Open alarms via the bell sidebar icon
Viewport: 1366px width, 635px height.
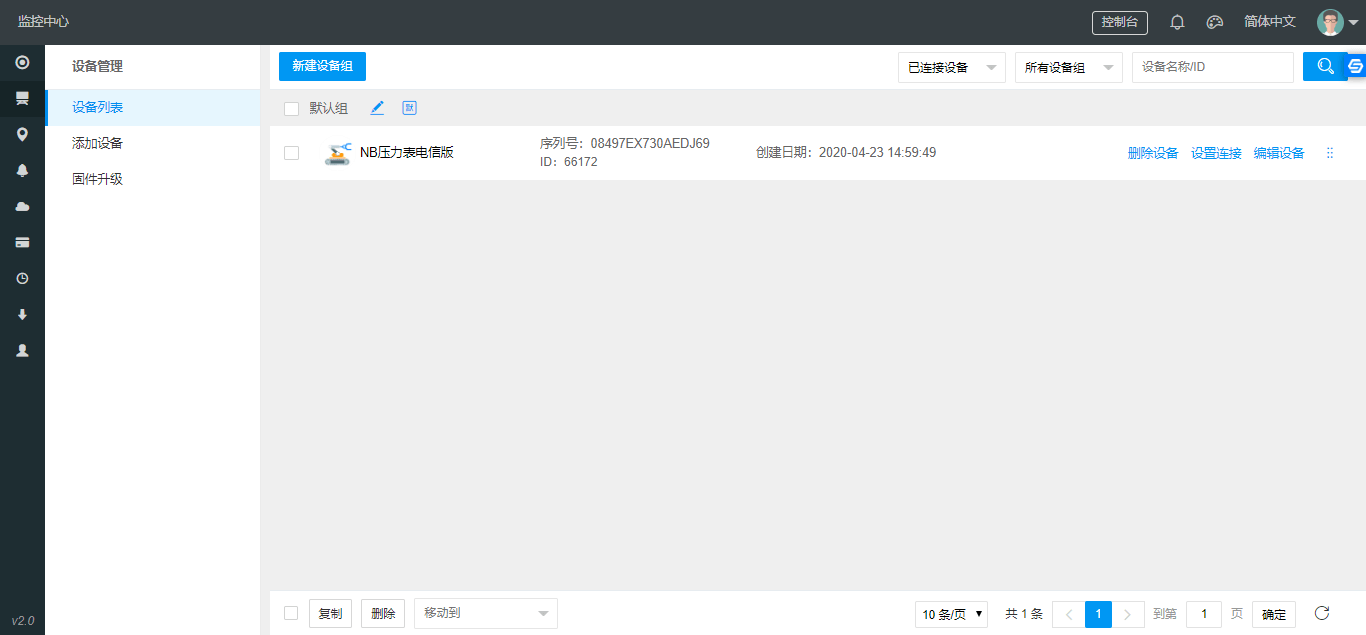click(22, 170)
